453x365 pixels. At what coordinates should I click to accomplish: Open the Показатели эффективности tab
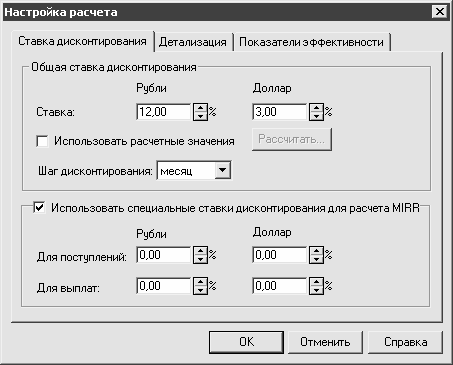[x=312, y=42]
